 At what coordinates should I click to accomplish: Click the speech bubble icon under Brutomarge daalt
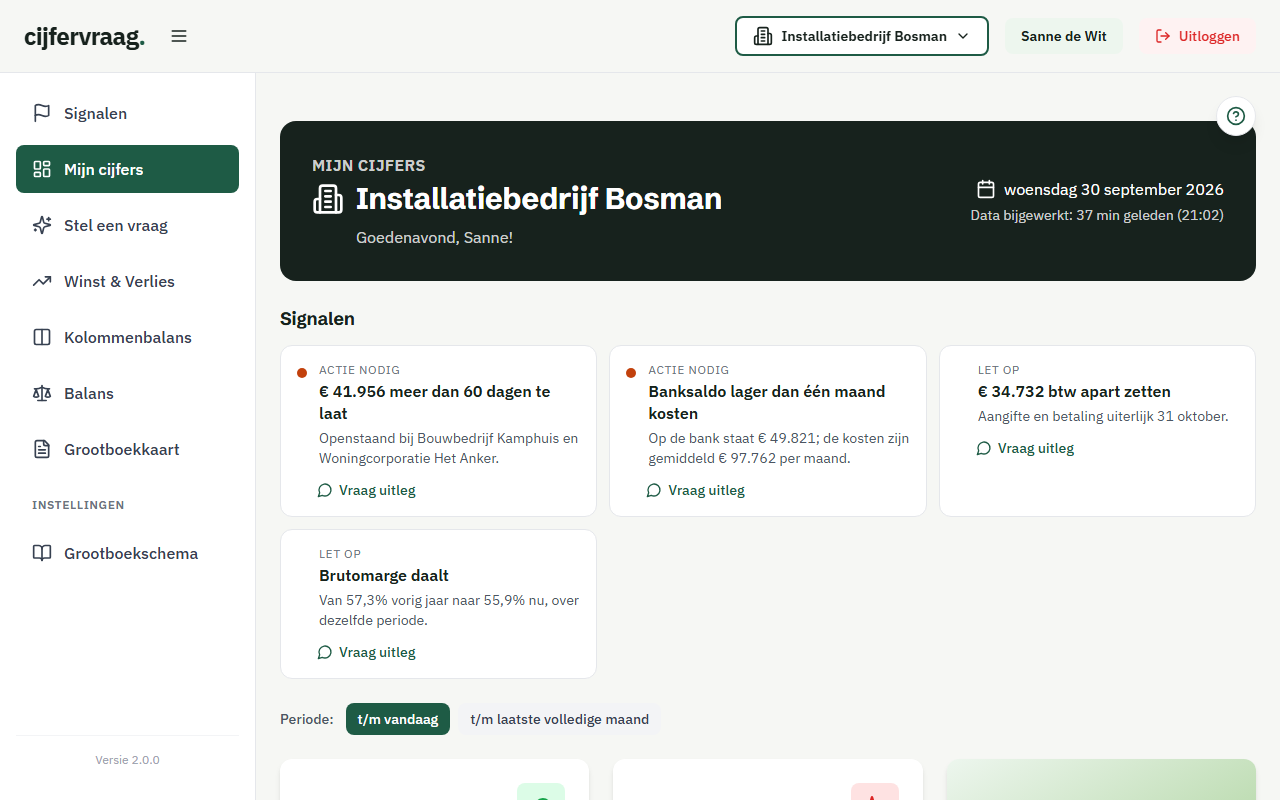(x=325, y=652)
